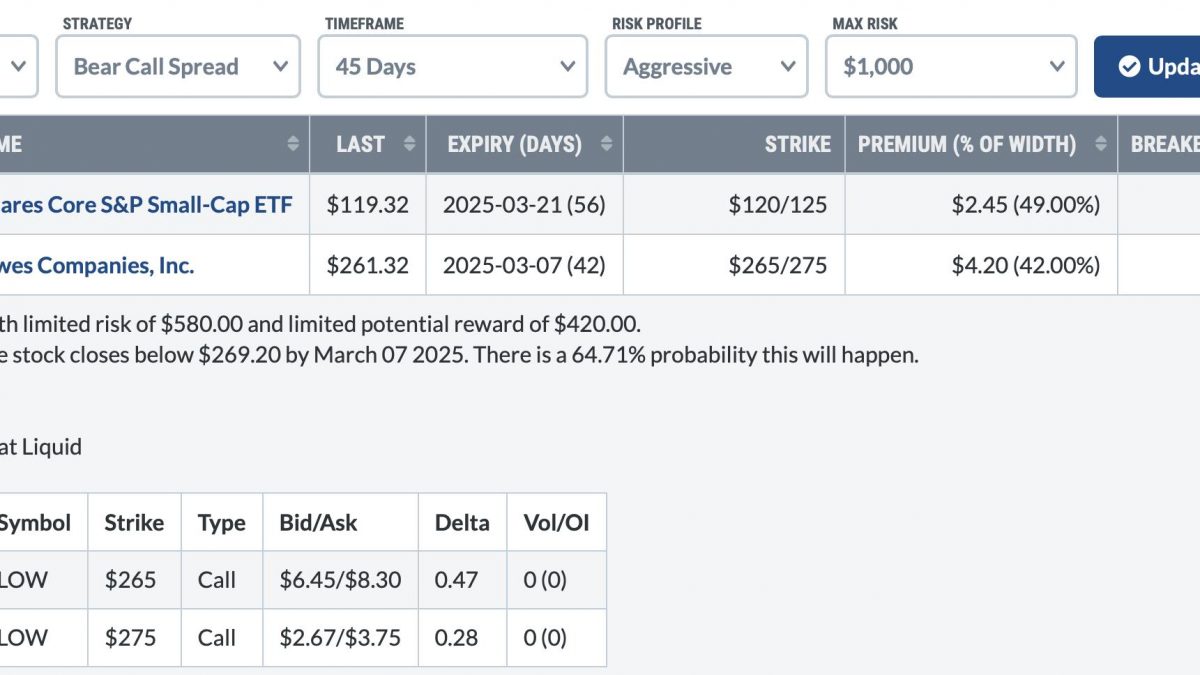Viewport: 1200px width, 675px height.
Task: Select the $275 Call strike row cell
Action: point(134,638)
